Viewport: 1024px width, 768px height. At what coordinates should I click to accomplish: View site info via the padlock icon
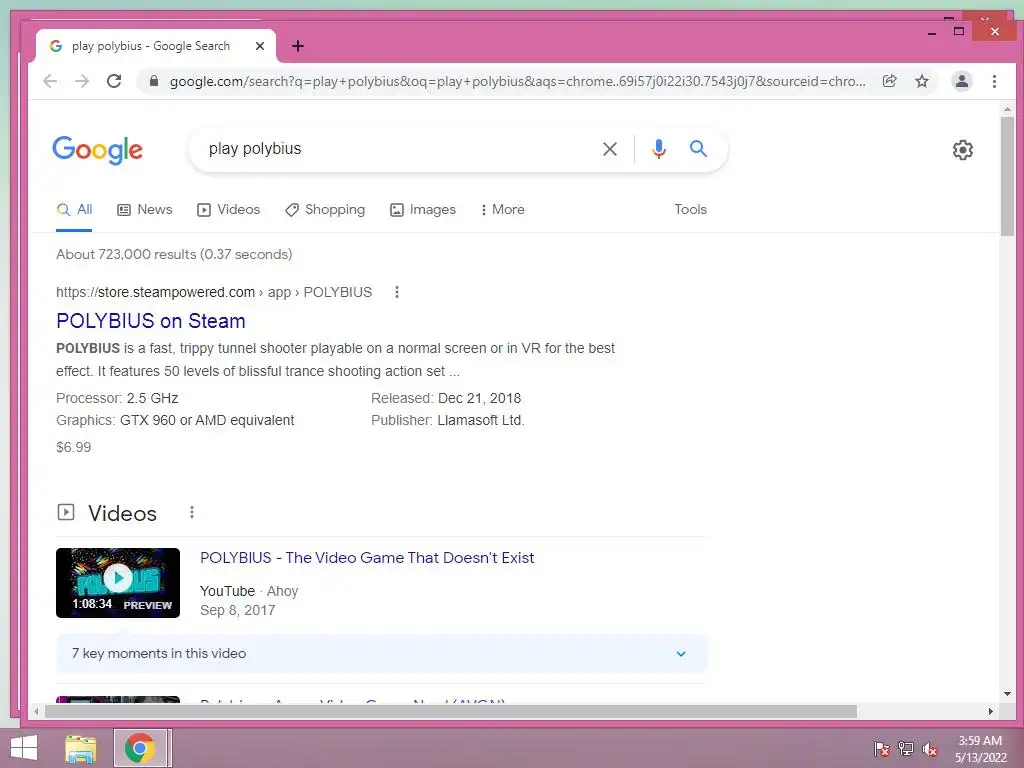click(x=154, y=81)
